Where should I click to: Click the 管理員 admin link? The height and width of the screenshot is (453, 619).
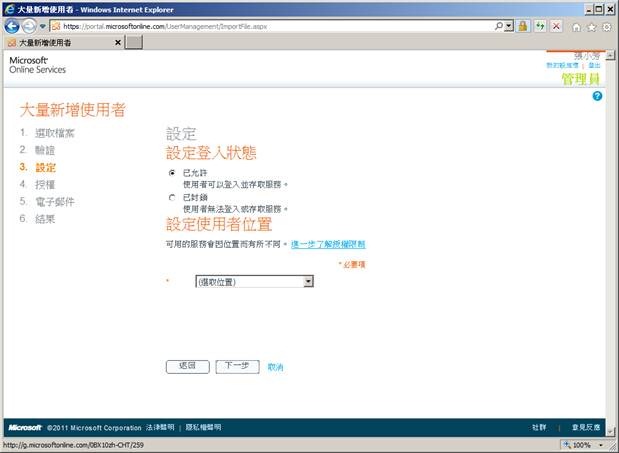[581, 79]
